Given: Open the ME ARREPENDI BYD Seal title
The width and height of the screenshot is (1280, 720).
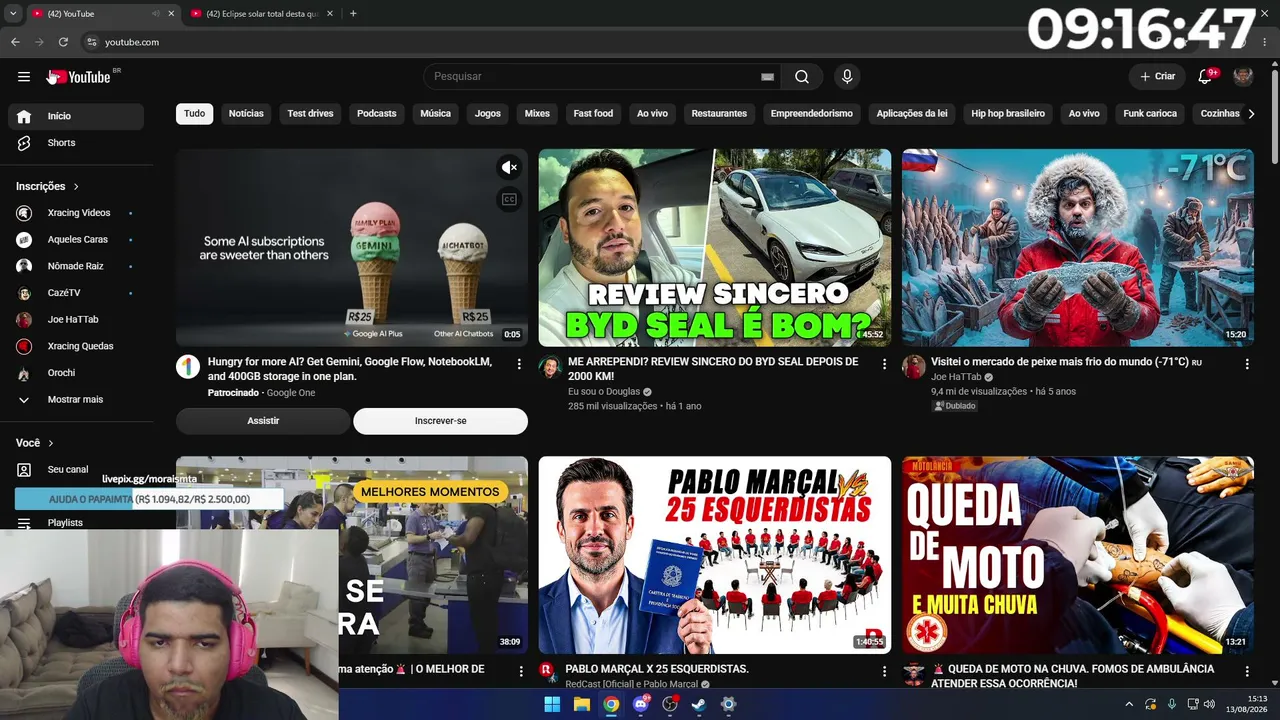Looking at the screenshot, I should coord(713,369).
